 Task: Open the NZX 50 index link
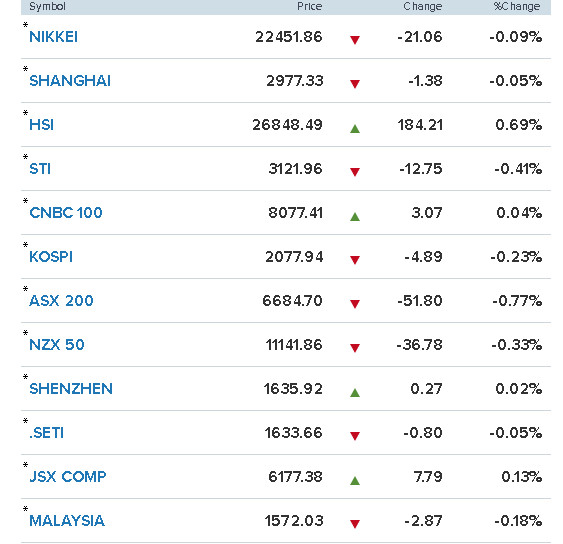pos(57,345)
